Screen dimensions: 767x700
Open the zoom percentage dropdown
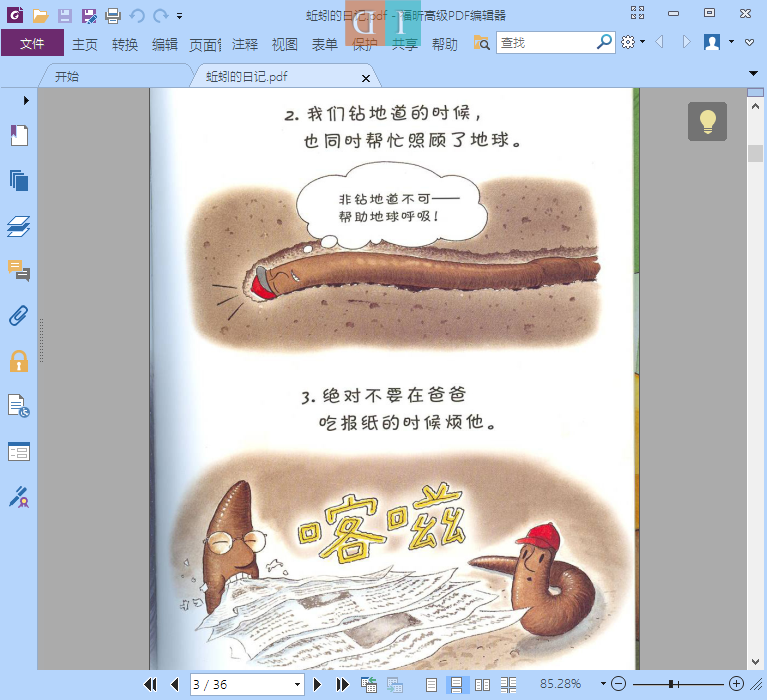pyautogui.click(x=603, y=684)
